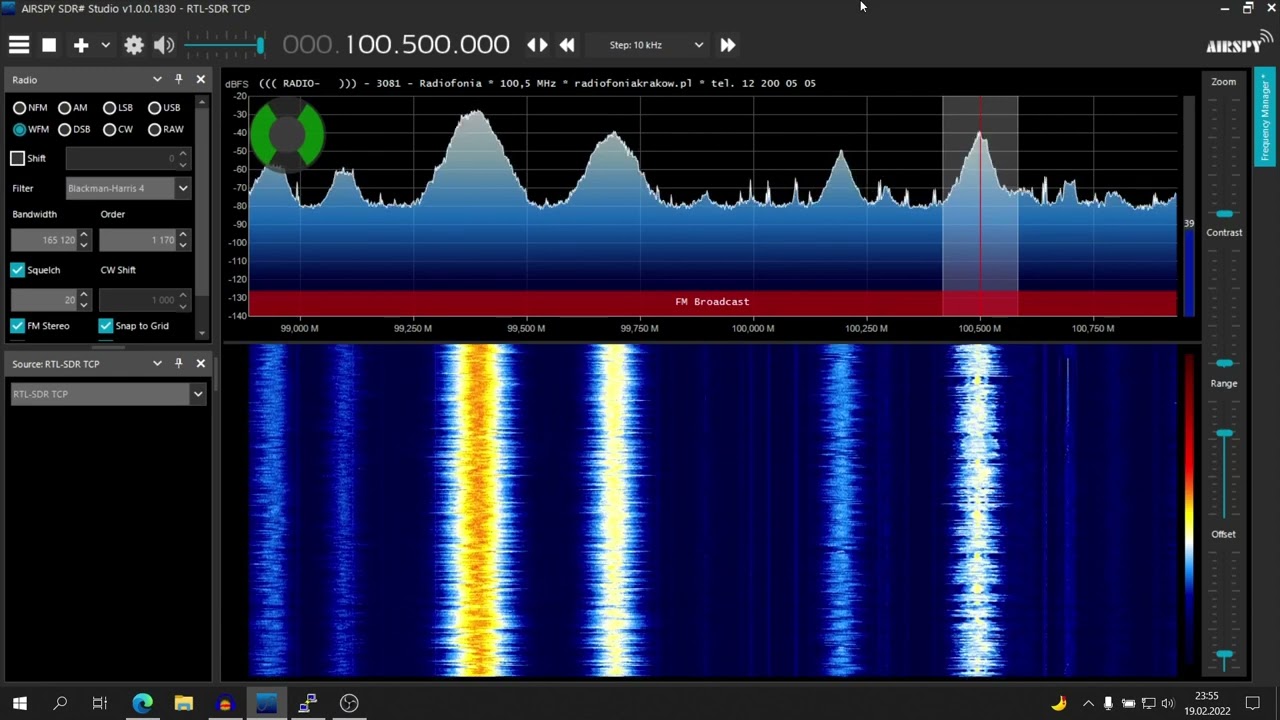
Task: Pin the Source RTL-SDR TCP panel
Action: (179, 364)
